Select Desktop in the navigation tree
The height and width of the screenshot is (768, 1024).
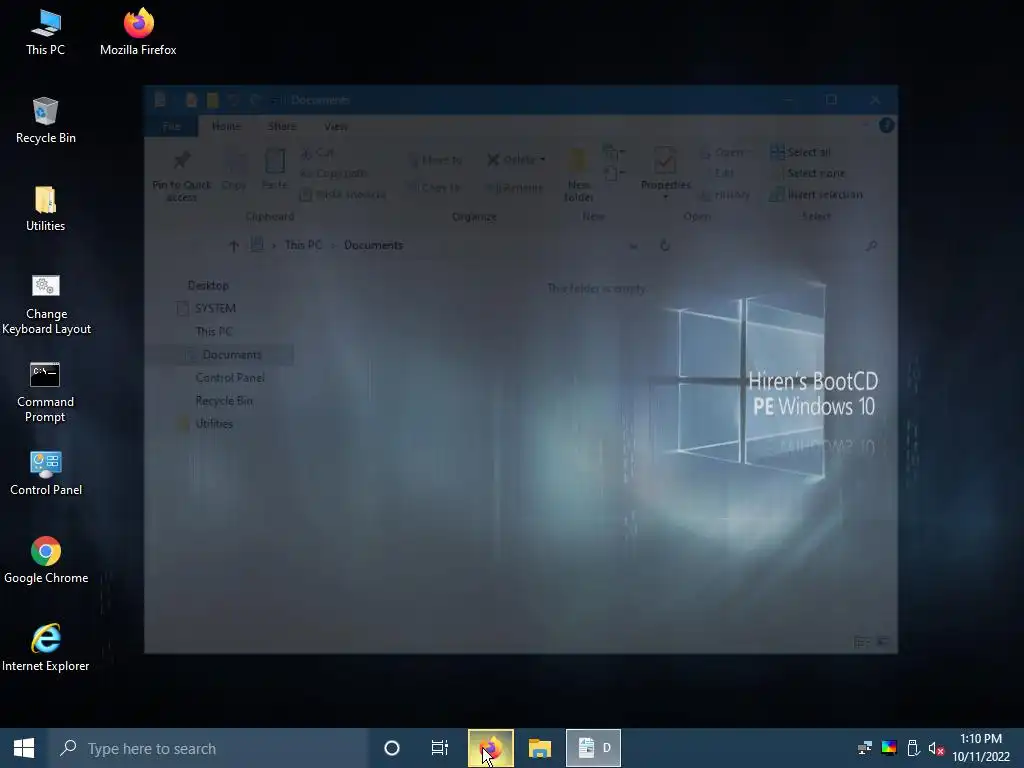208,285
